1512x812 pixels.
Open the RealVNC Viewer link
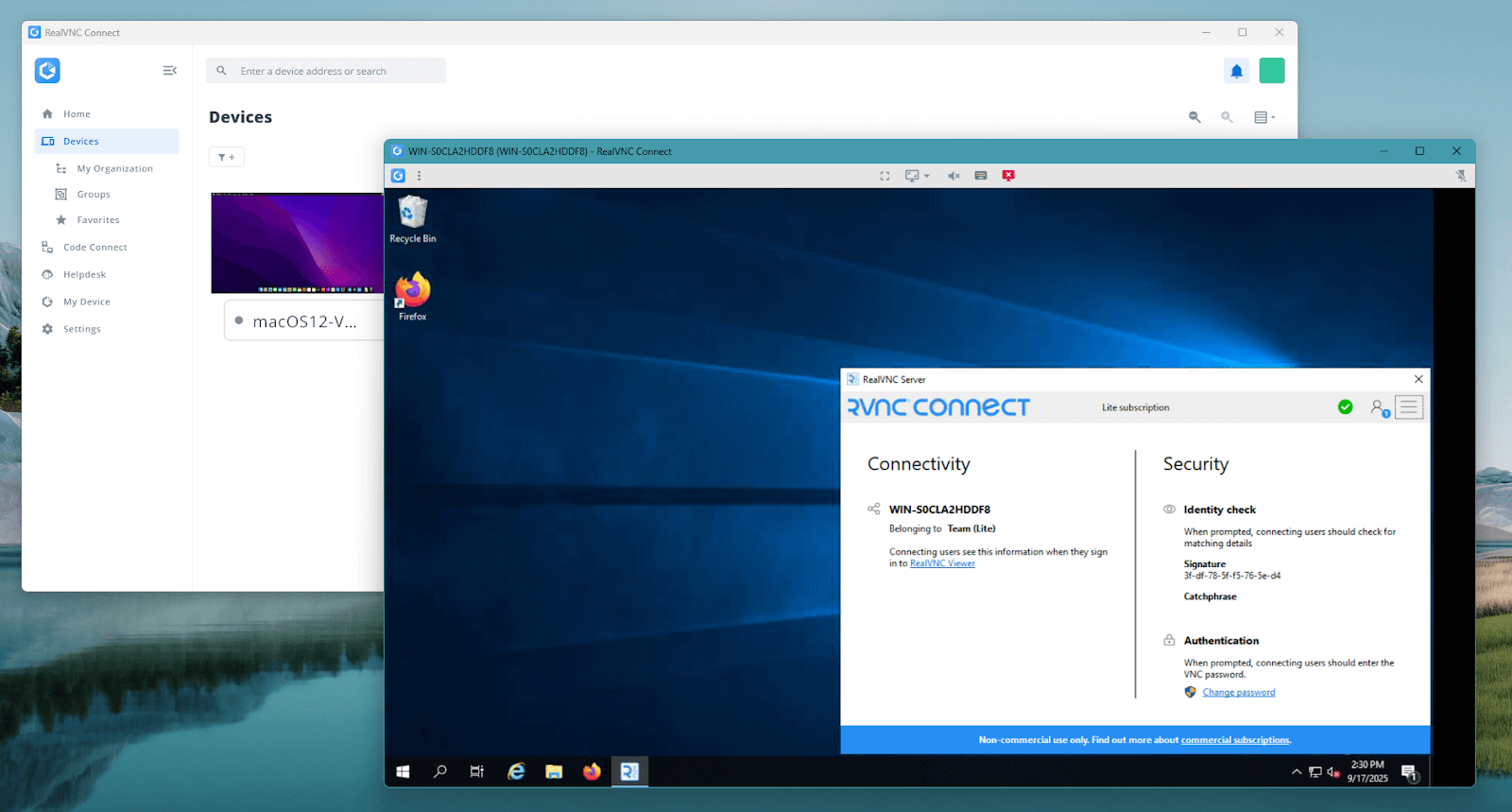[942, 563]
